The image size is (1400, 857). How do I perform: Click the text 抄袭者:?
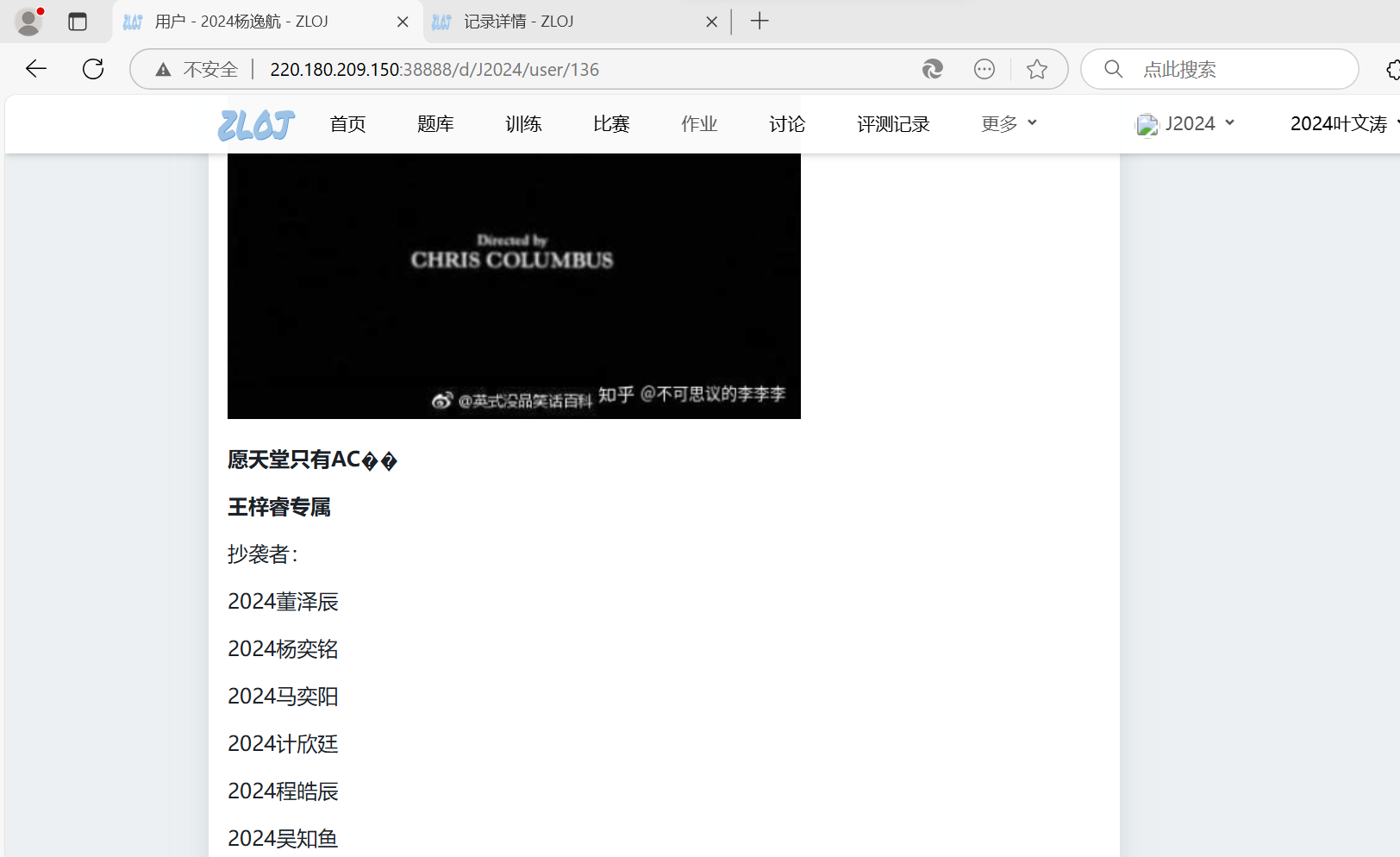pyautogui.click(x=263, y=554)
